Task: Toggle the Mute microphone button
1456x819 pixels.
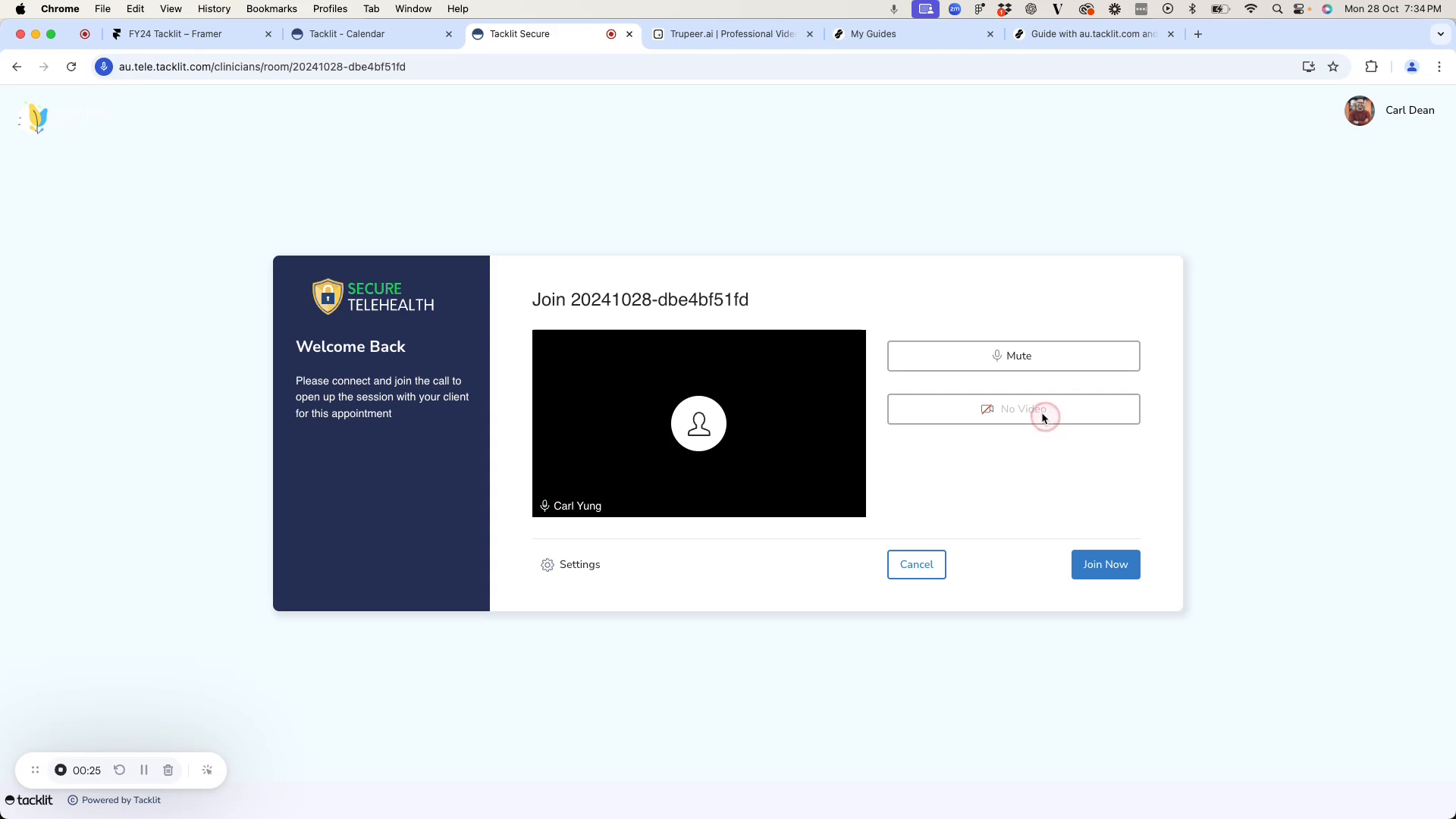Action: pyautogui.click(x=1013, y=356)
